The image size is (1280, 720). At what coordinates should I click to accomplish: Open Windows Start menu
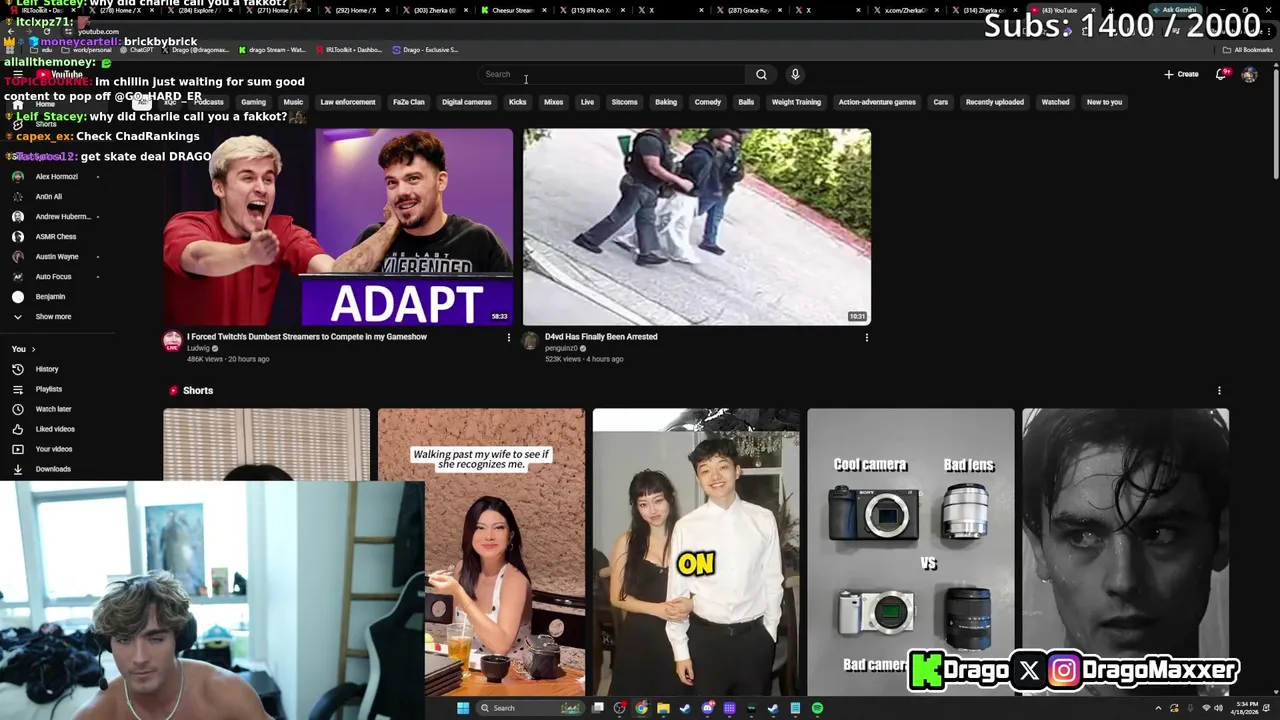(462, 708)
